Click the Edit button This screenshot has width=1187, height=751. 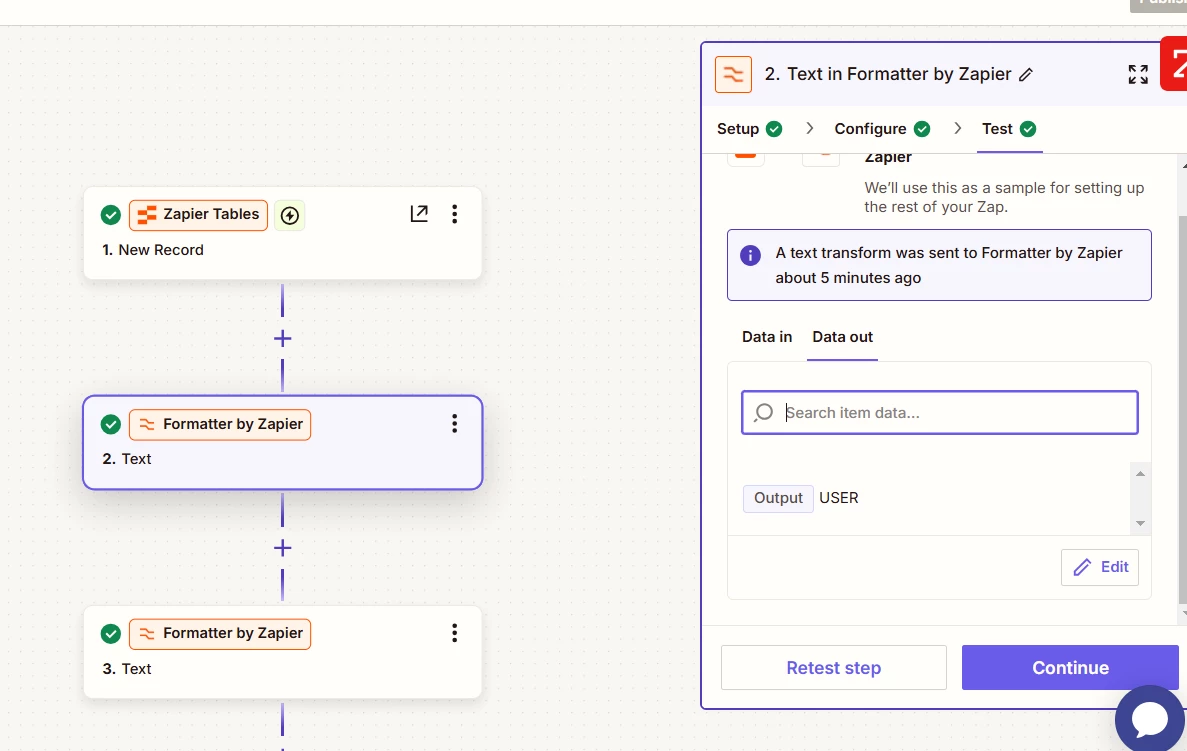click(1100, 567)
